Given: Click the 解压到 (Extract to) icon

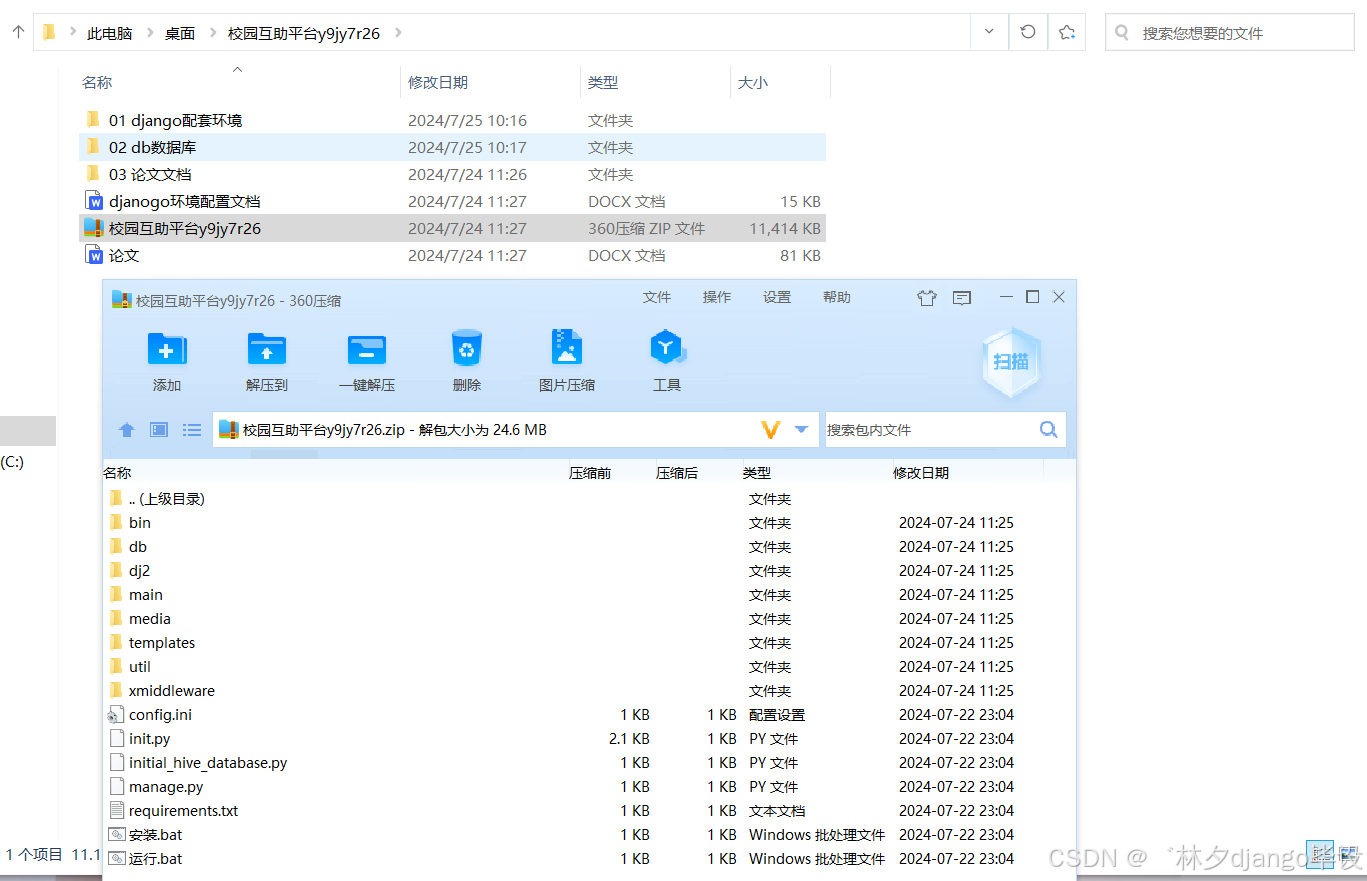Looking at the screenshot, I should (266, 360).
